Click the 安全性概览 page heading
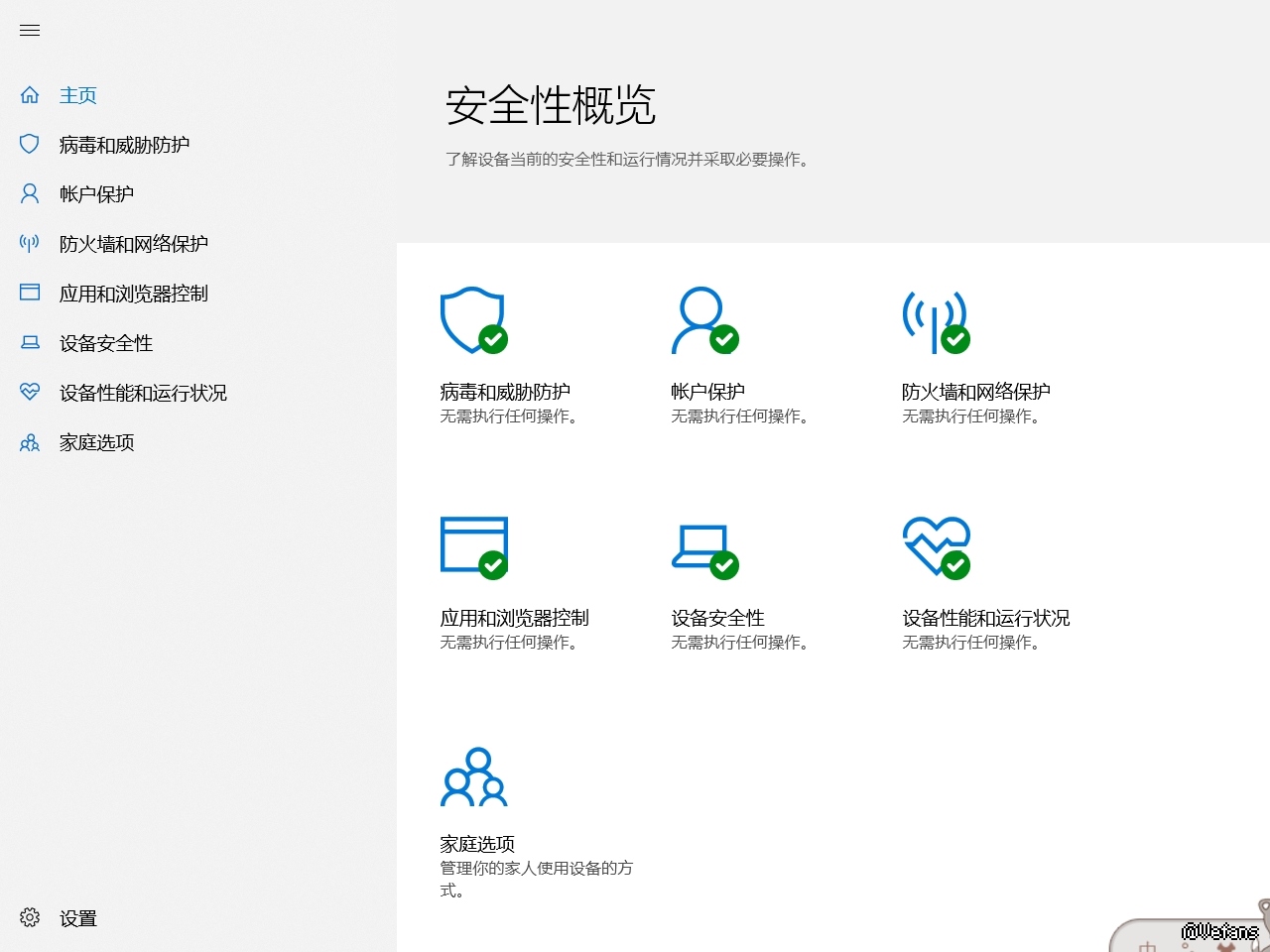This screenshot has width=1270, height=952. click(551, 105)
